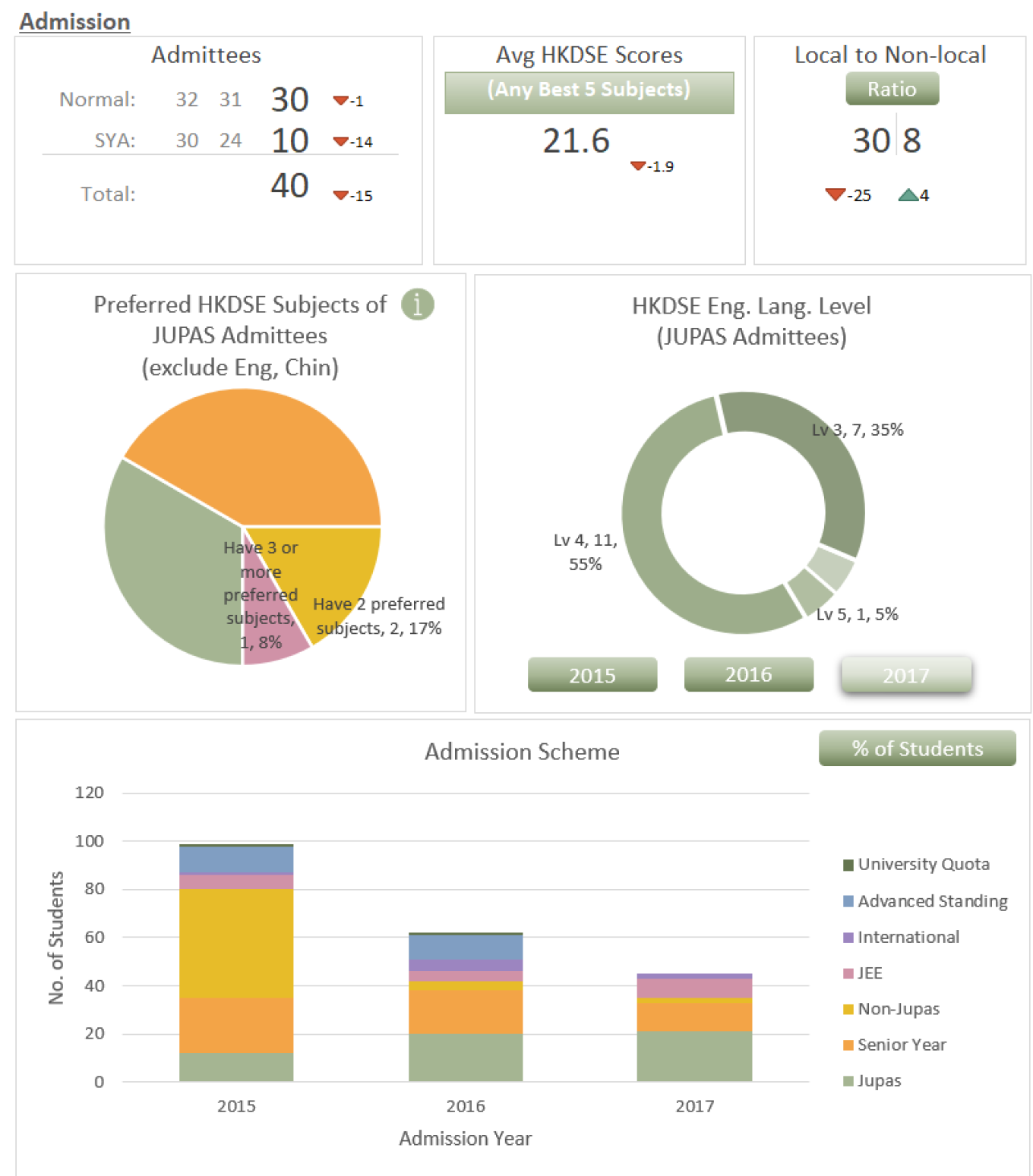
Task: Click University Quota legend swatch
Action: click(x=848, y=865)
